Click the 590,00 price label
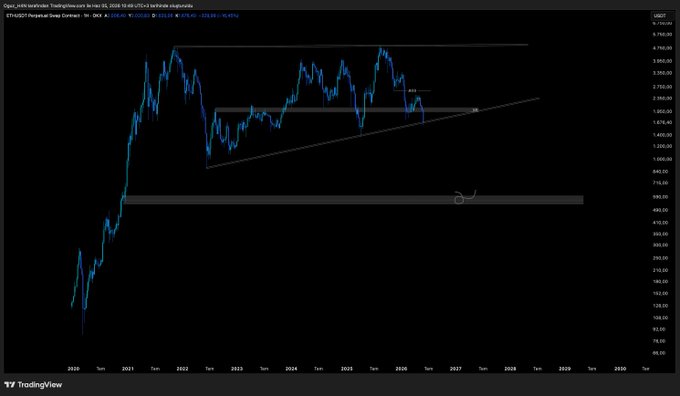680x396 pixels. [659, 197]
